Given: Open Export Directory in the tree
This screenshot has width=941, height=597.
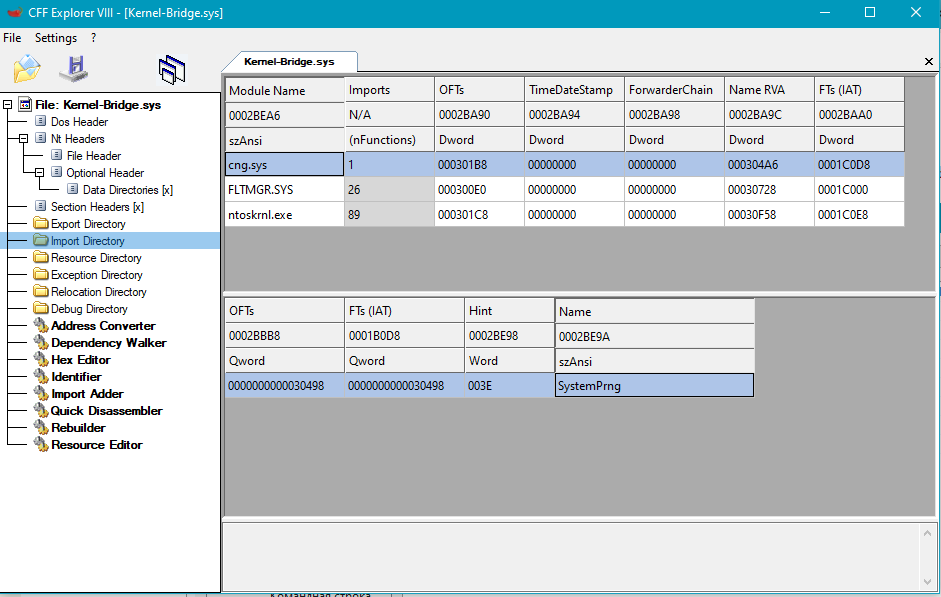Looking at the screenshot, I should (x=88, y=224).
